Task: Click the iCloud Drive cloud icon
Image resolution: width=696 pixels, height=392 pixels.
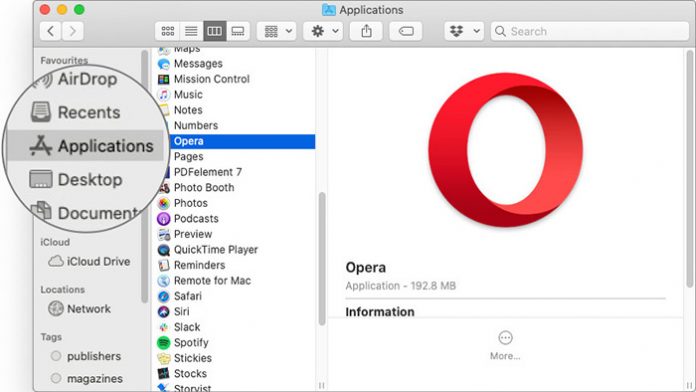Action: (56, 261)
